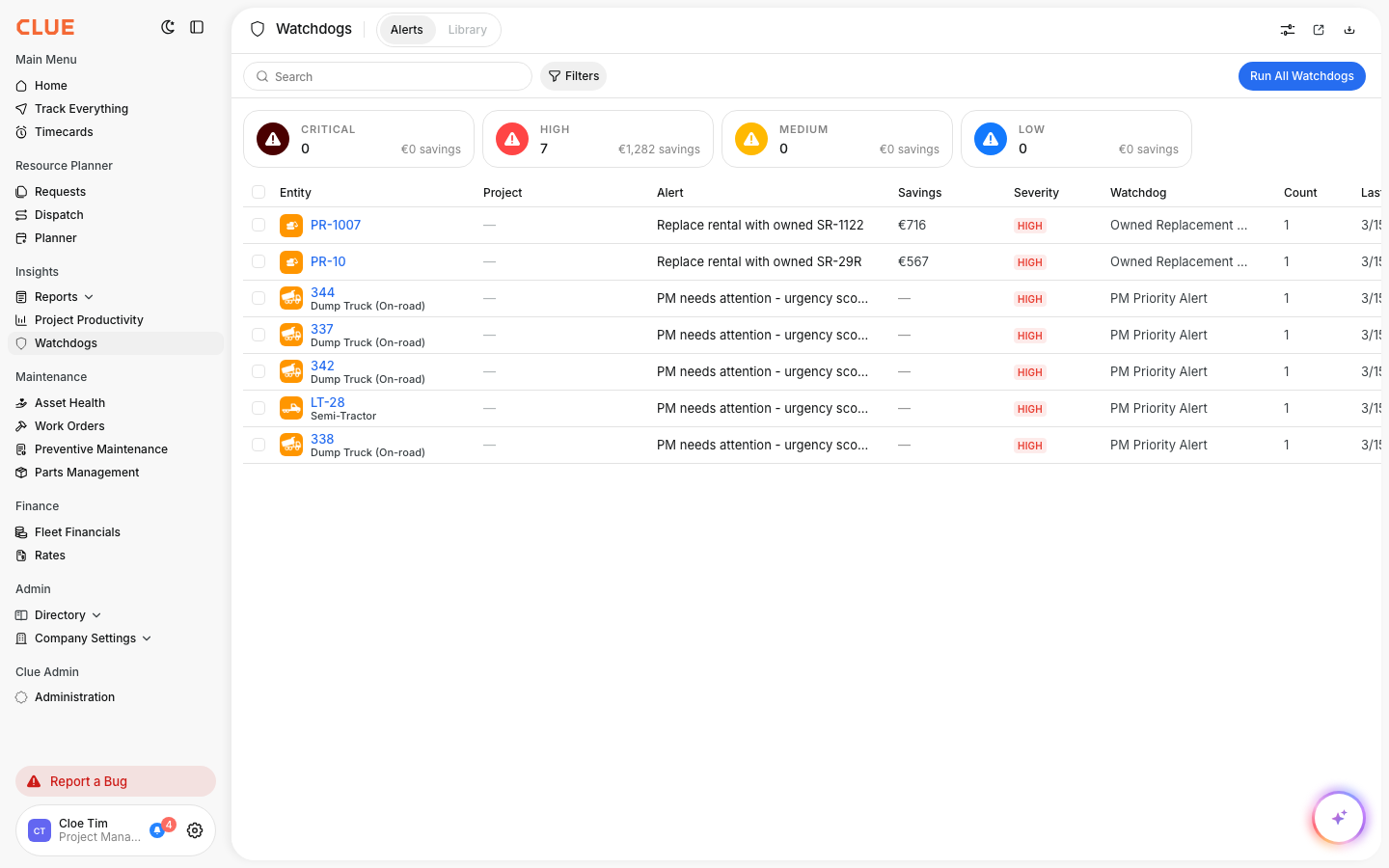Click the open in new window icon
The width and height of the screenshot is (1389, 868).
(x=1319, y=30)
